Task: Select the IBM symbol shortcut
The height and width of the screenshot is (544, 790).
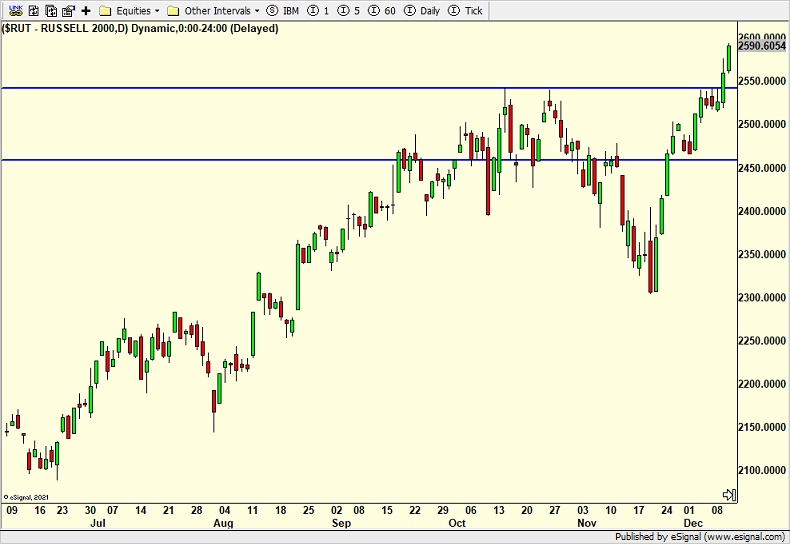Action: pyautogui.click(x=283, y=10)
